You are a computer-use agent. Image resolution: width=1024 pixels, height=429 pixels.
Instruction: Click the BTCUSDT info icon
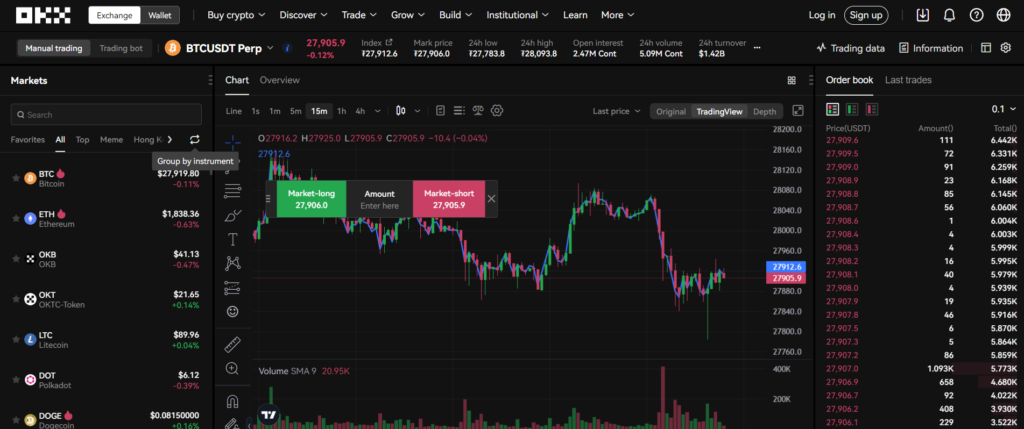pos(287,48)
